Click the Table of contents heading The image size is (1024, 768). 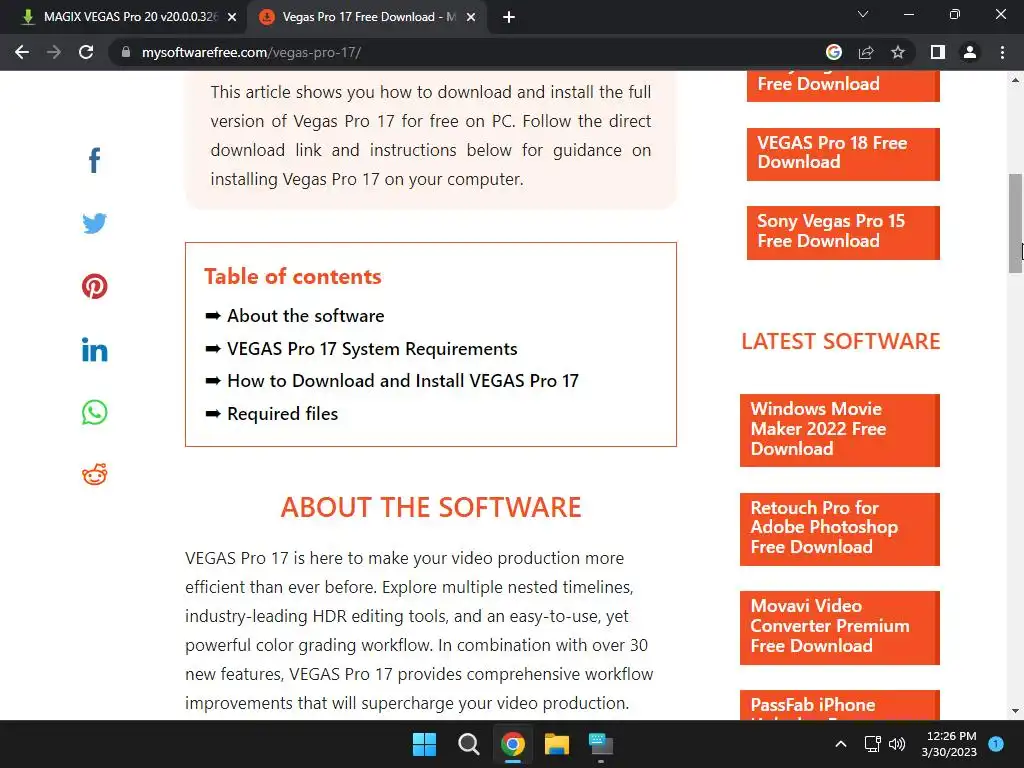coord(293,276)
